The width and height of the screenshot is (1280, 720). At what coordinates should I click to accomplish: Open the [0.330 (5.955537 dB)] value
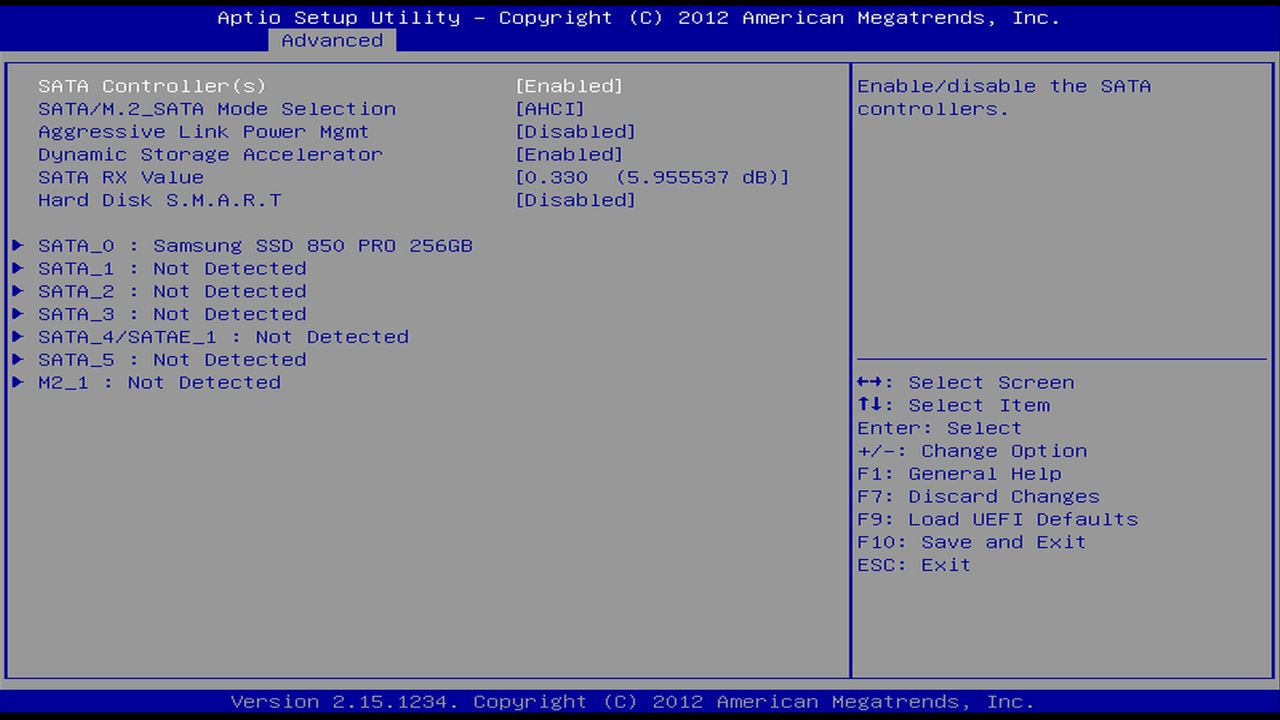coord(652,177)
